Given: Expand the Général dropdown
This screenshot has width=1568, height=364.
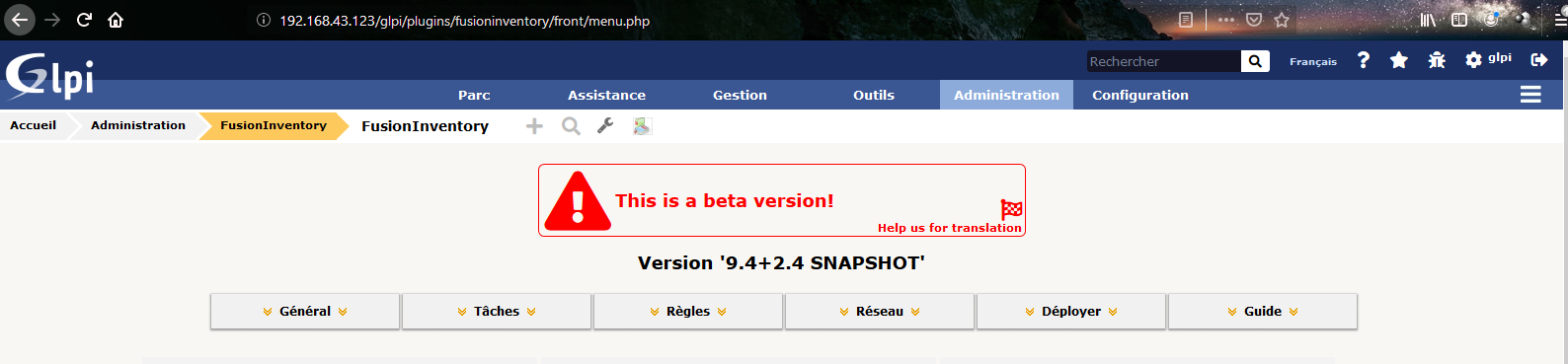Looking at the screenshot, I should click(305, 311).
